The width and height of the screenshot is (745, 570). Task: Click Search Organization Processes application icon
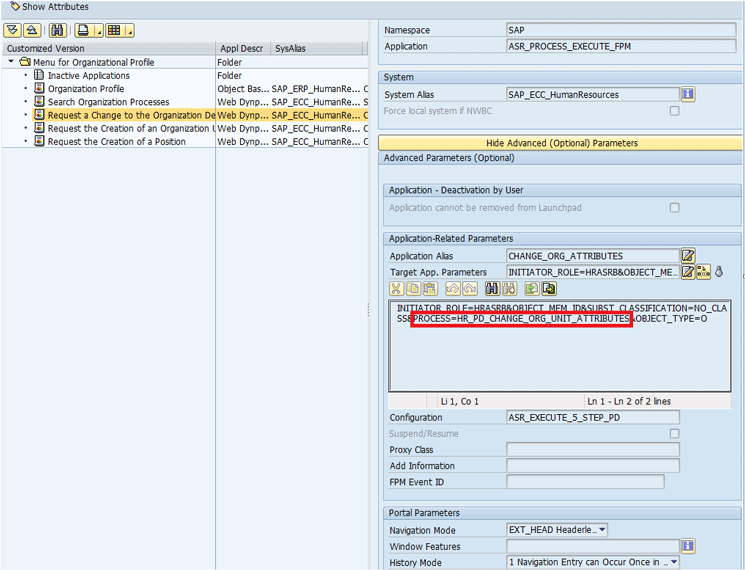[39, 101]
